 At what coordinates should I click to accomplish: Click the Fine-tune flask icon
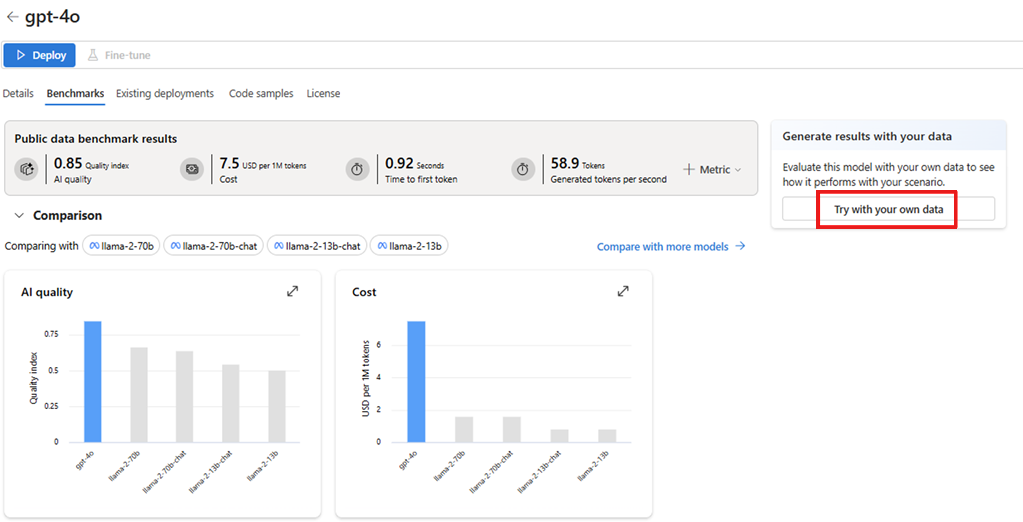pos(93,55)
